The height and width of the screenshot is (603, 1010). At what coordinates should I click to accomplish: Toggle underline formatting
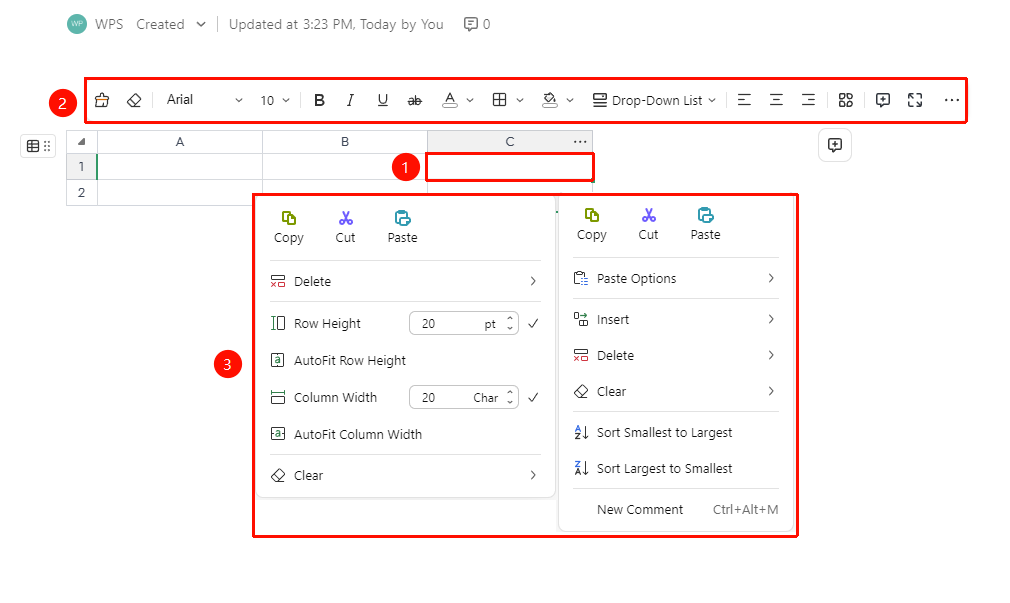[x=383, y=100]
